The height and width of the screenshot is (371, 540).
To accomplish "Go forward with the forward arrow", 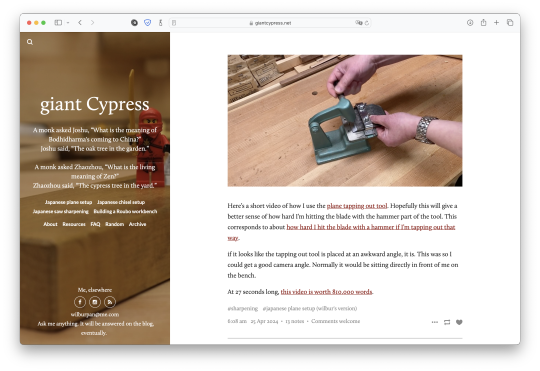I will coord(92,23).
